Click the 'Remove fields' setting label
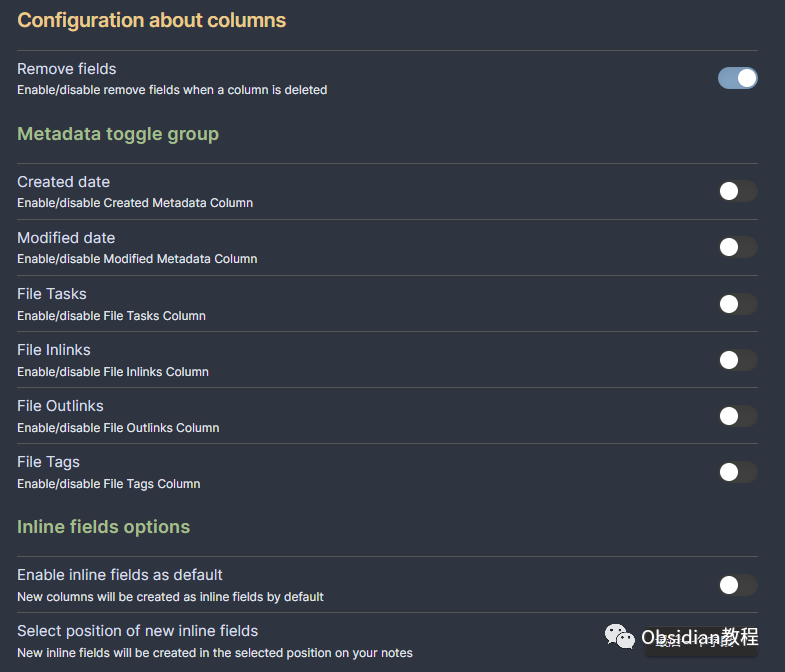Viewport: 785px width, 672px height. click(67, 69)
